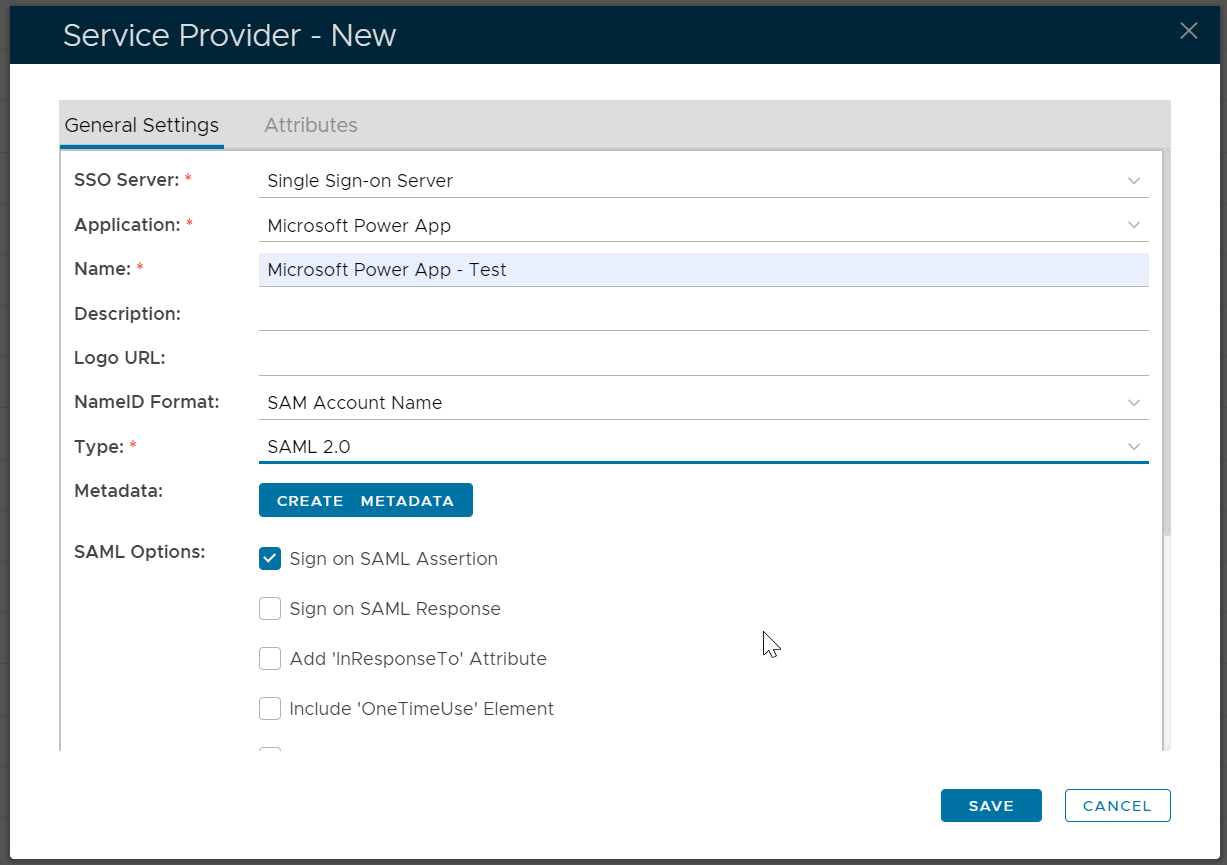
Task: Click the Save button
Action: point(990,806)
